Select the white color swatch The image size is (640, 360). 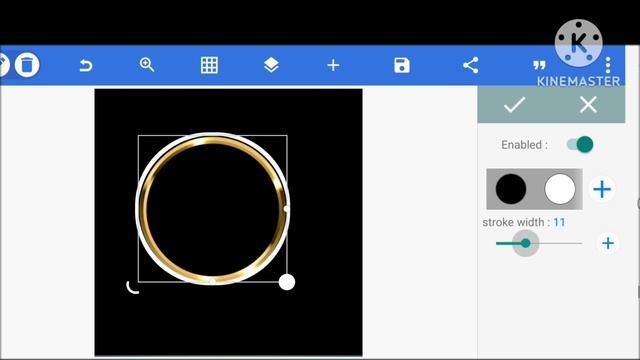(560, 189)
